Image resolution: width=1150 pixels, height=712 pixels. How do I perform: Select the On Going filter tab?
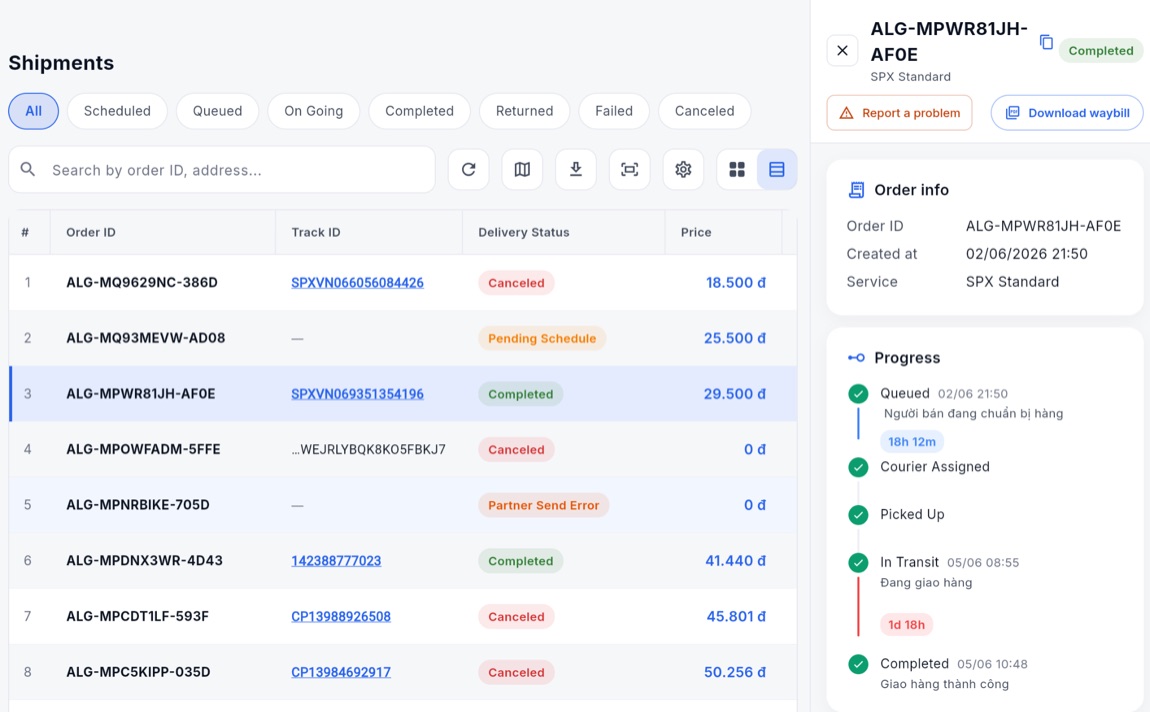314,111
